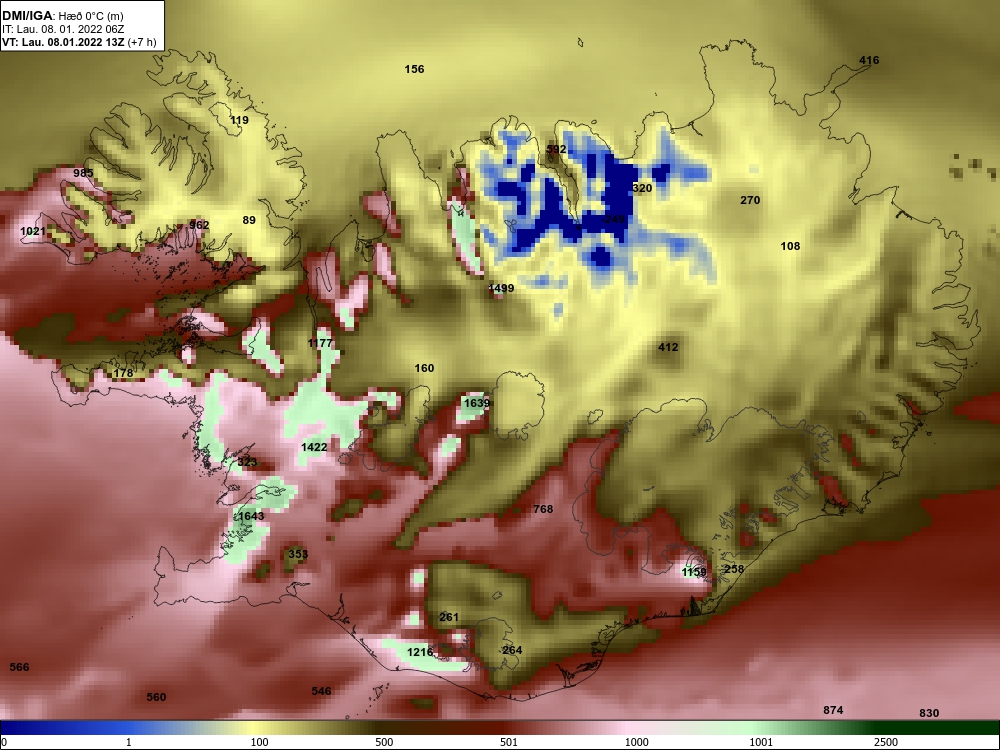
Task: Click the 1639 map value
Action: click(x=477, y=403)
